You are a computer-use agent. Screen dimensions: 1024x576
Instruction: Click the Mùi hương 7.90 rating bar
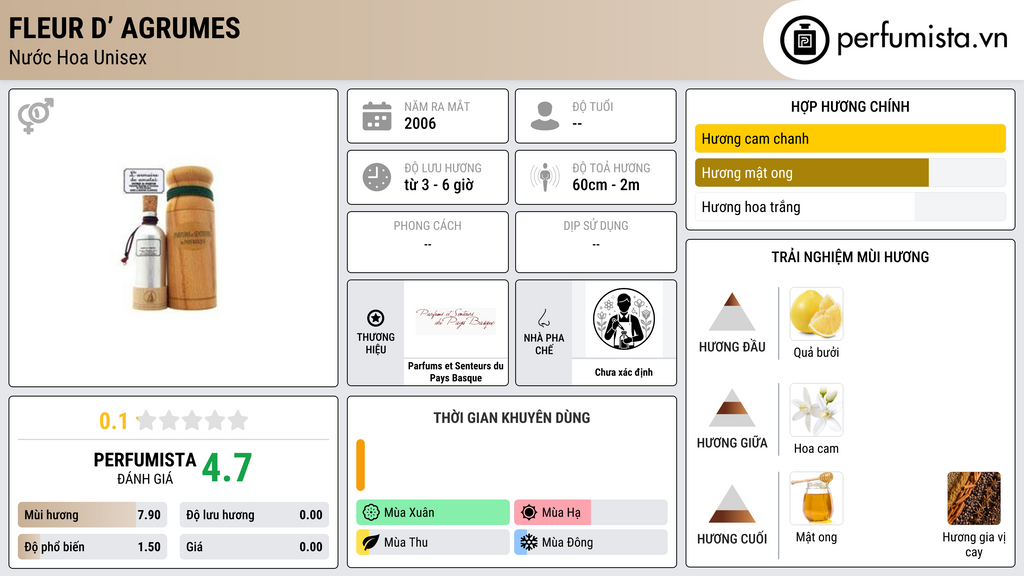92,515
